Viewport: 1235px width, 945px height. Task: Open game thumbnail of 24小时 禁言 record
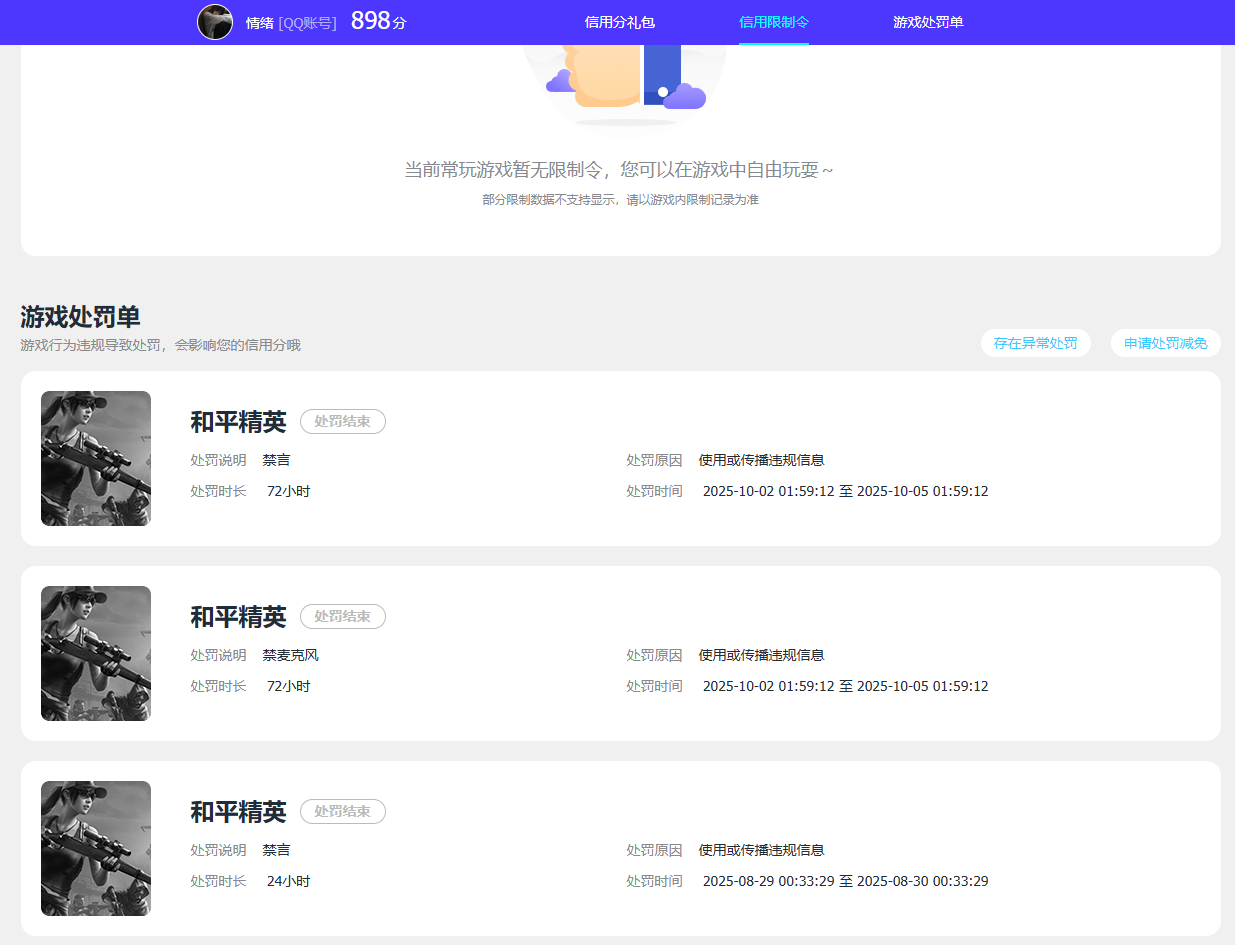tap(96, 848)
